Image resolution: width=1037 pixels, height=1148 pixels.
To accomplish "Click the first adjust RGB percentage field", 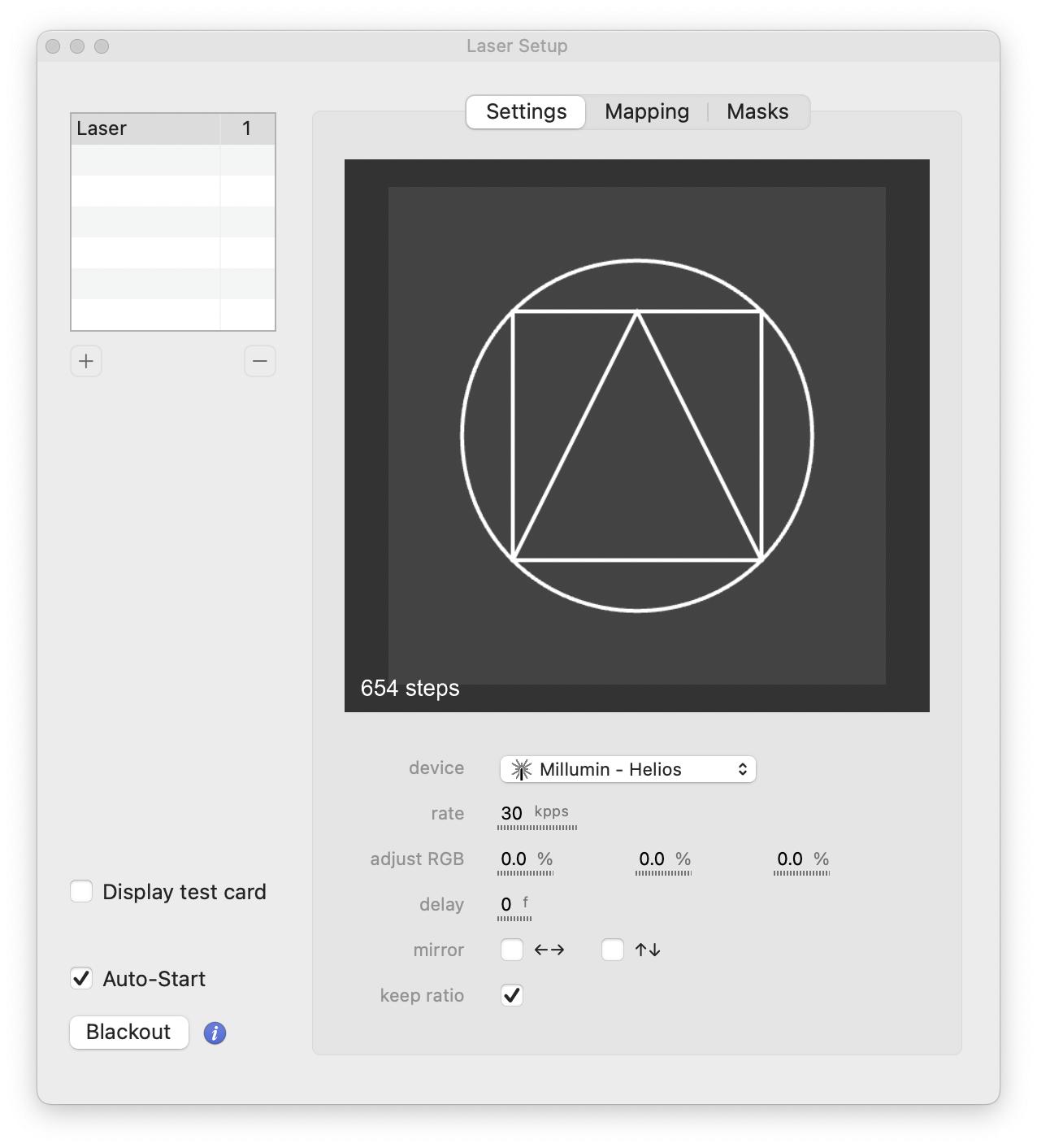I will [525, 859].
